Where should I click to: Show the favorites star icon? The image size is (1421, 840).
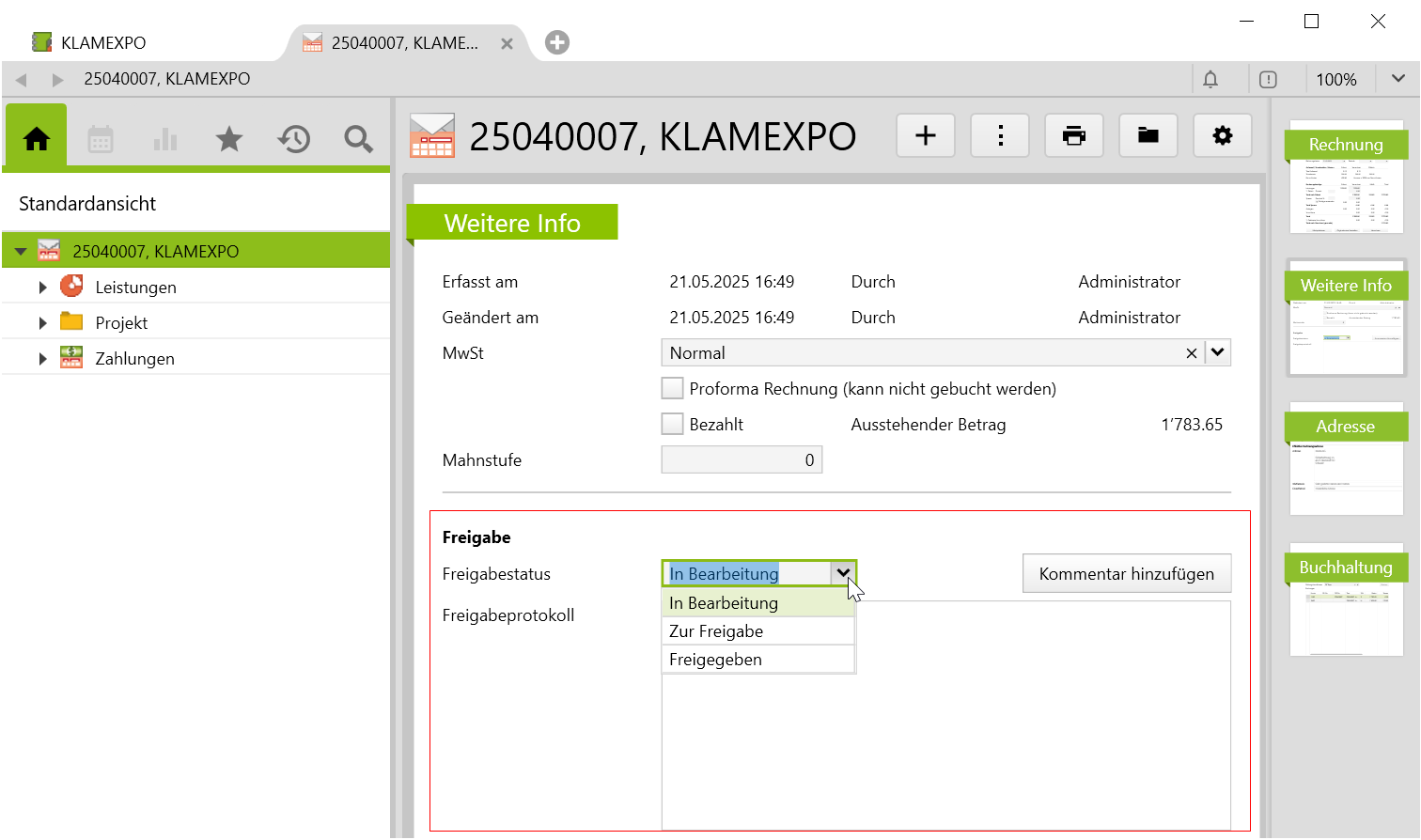(x=228, y=139)
